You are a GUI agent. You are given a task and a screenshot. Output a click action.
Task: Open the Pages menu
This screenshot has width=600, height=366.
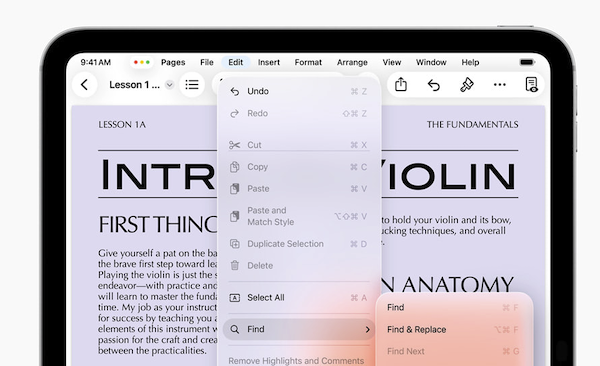173,62
